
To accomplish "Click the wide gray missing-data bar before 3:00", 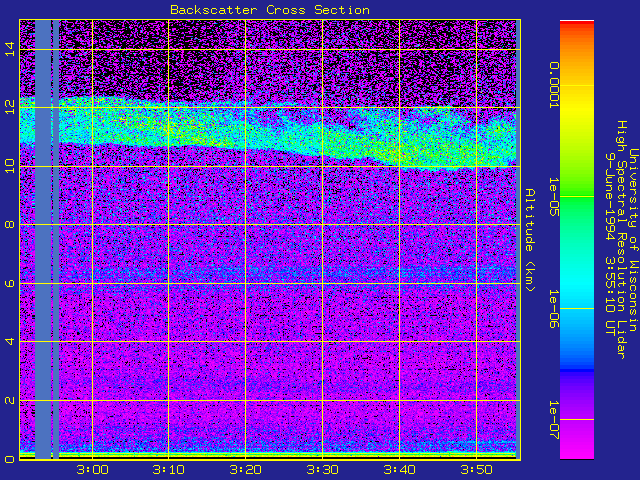I will (x=43, y=239).
